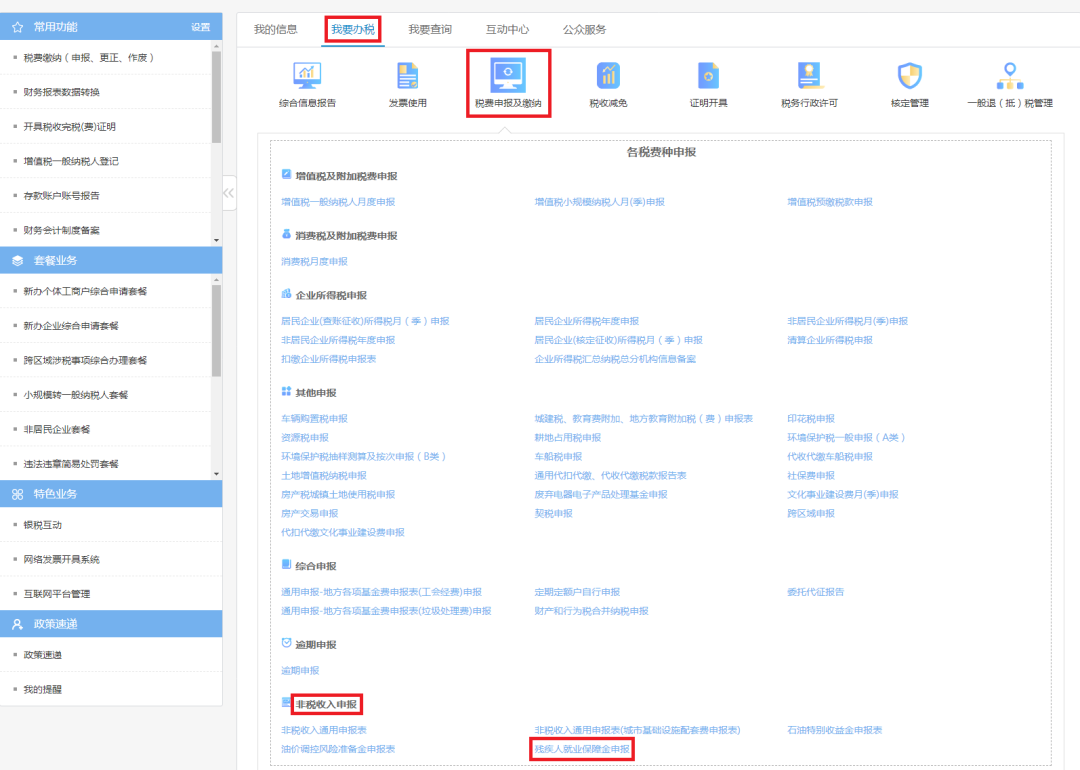1080x770 pixels.
Task: Open the 一般退(抵)税管理 icon
Action: [x=1009, y=77]
